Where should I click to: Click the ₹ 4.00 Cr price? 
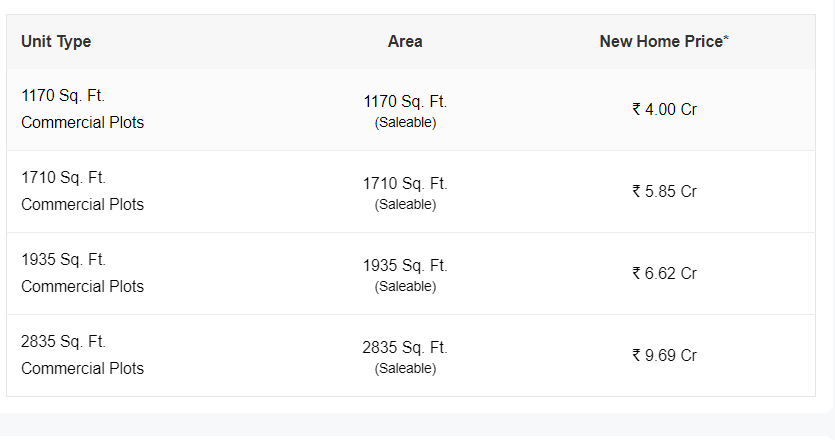(665, 110)
